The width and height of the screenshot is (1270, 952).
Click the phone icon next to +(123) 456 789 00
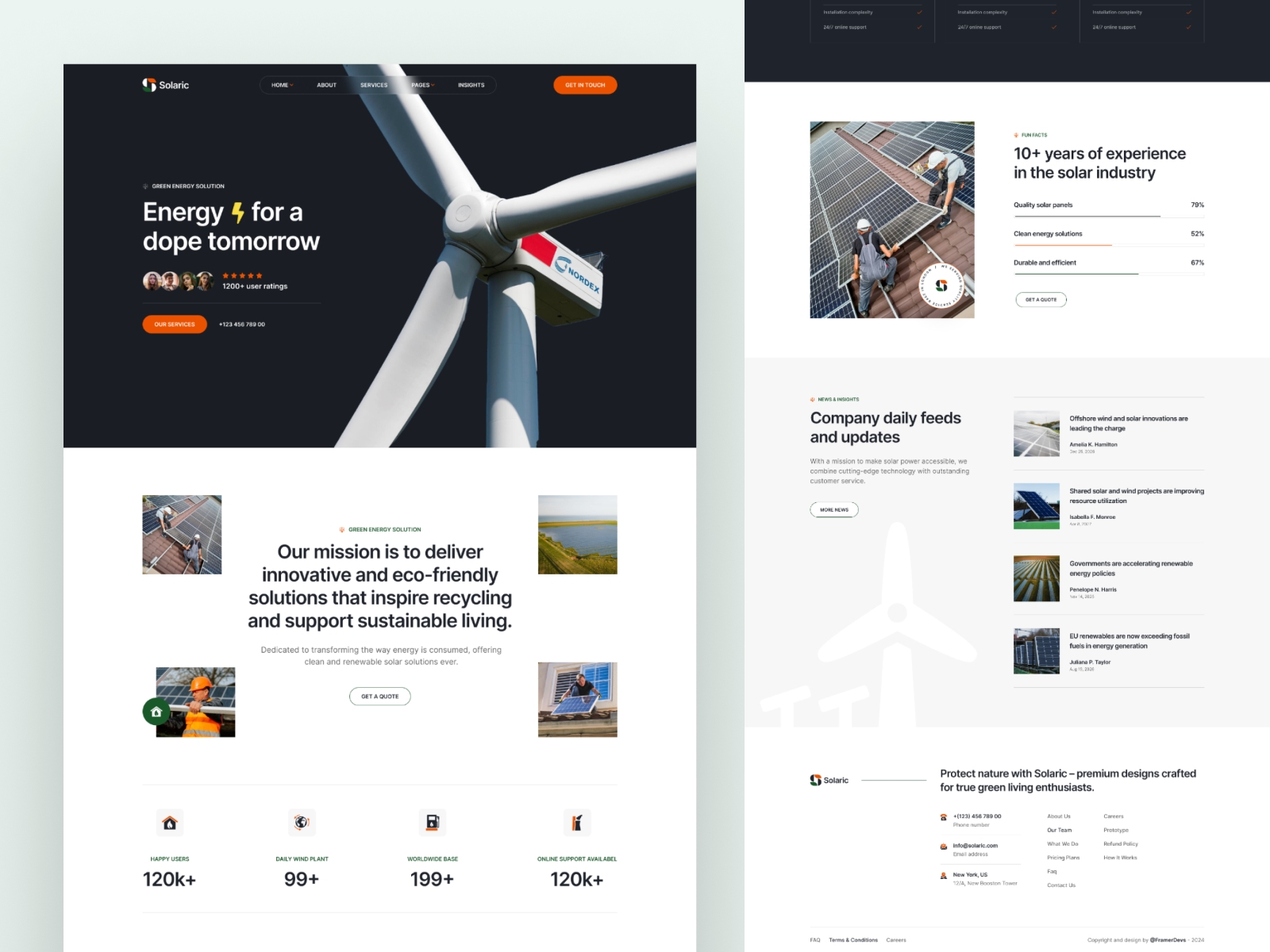[x=944, y=816]
